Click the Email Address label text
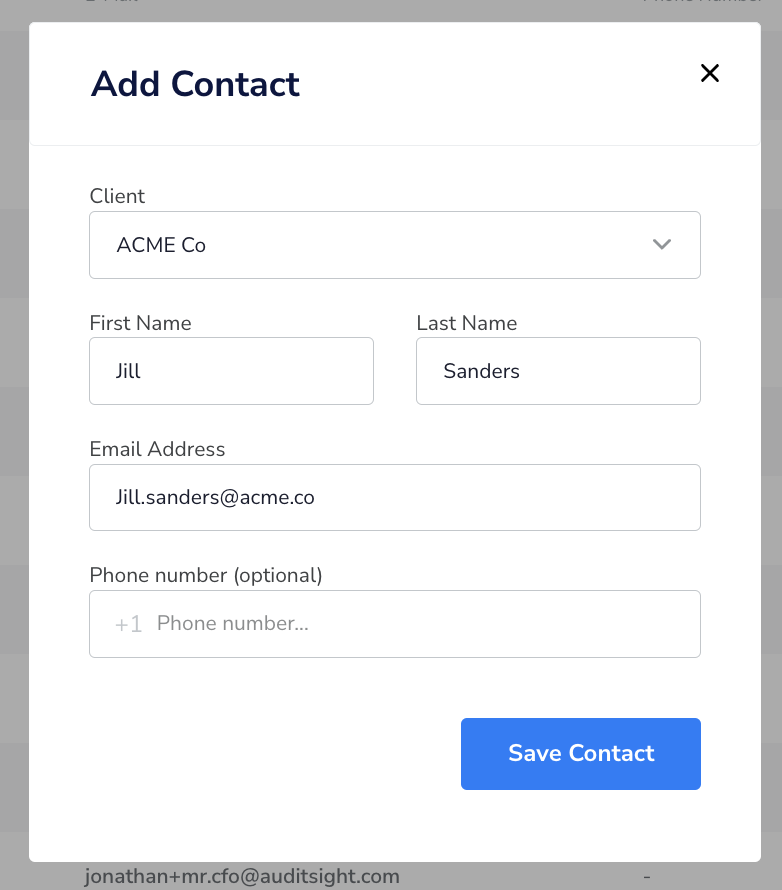This screenshot has height=890, width=782. pos(157,449)
